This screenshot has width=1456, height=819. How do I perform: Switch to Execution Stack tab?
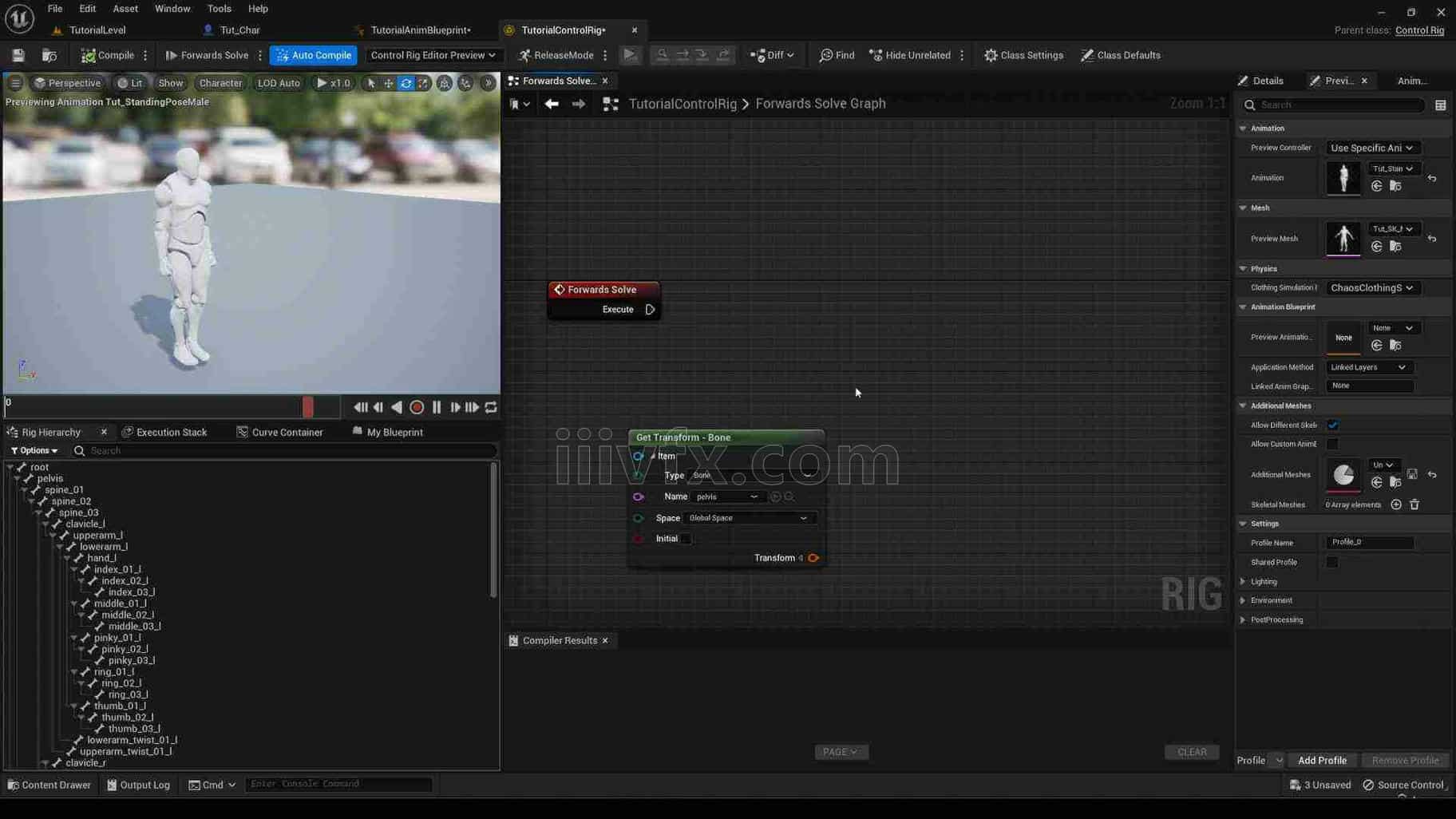[x=164, y=432]
